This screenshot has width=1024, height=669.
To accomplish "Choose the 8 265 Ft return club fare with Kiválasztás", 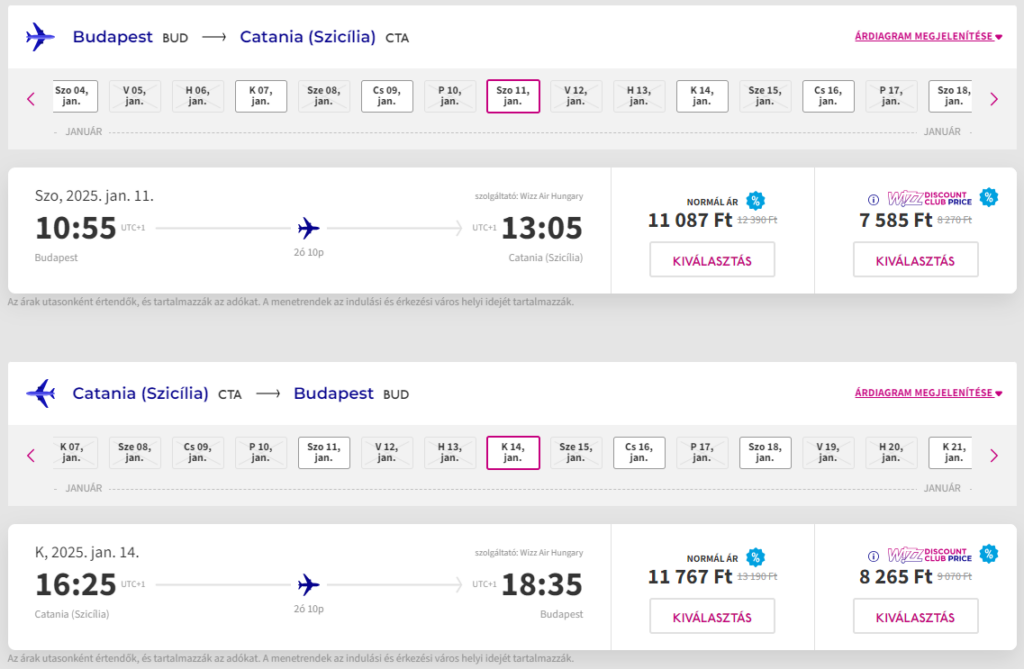I will (915, 616).
